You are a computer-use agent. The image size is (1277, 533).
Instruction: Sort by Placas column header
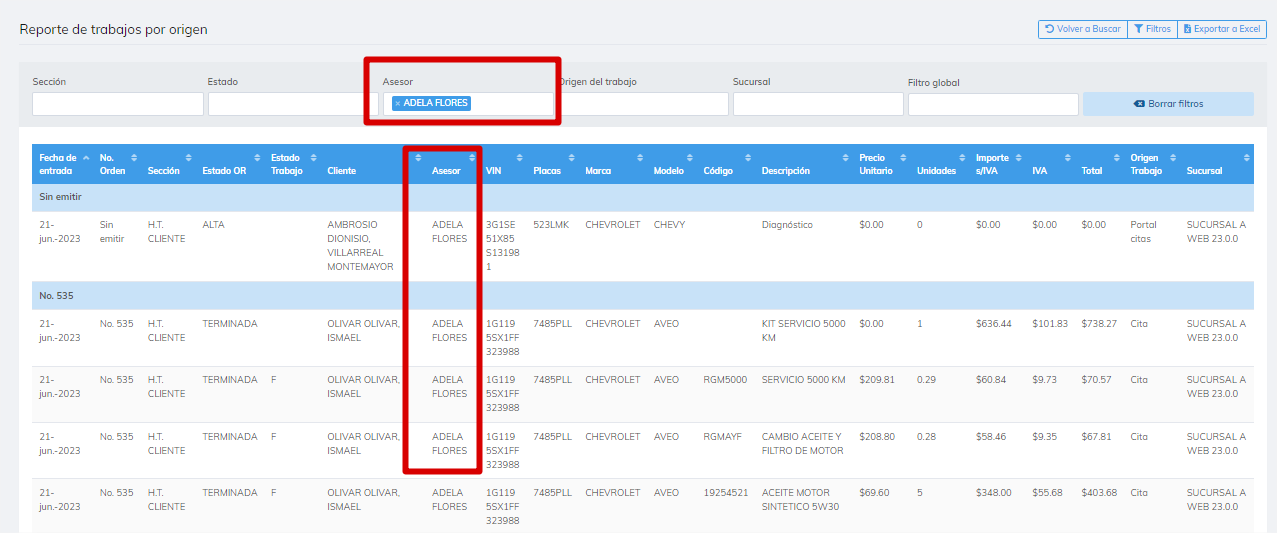click(554, 164)
